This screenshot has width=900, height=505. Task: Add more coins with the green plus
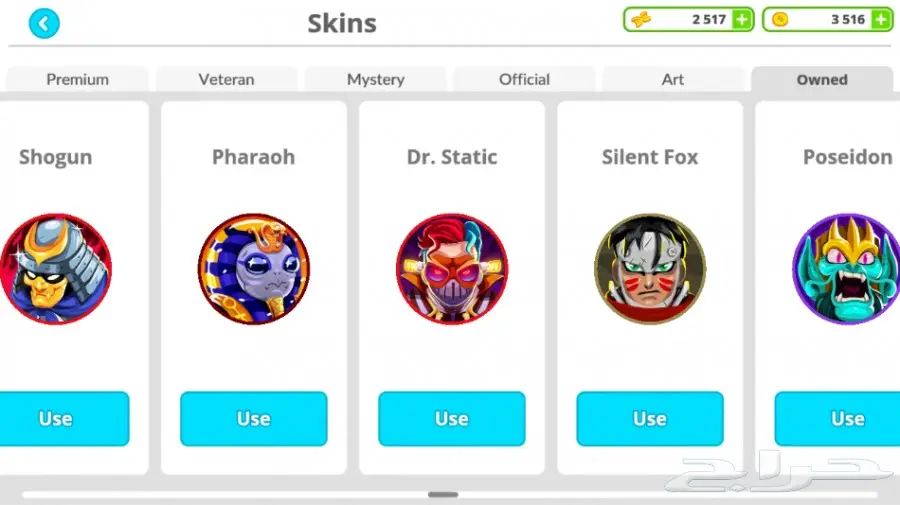(x=881, y=20)
